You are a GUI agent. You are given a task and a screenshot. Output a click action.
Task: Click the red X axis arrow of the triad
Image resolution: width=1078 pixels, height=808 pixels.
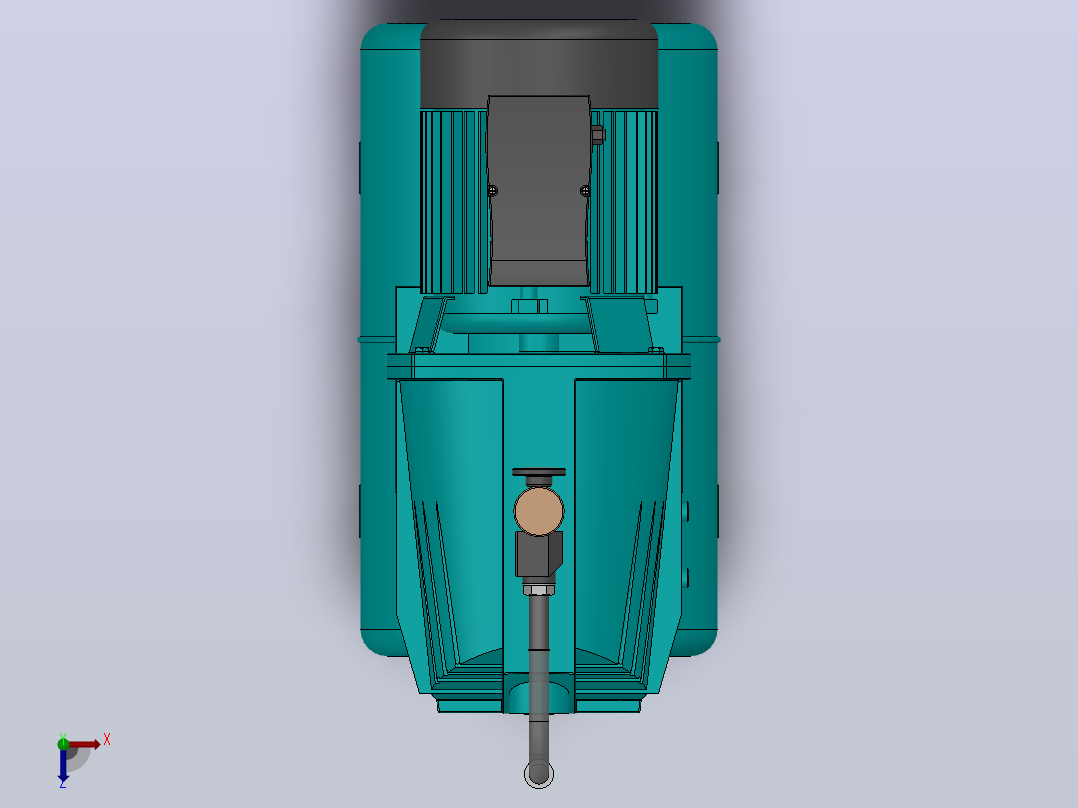click(84, 745)
